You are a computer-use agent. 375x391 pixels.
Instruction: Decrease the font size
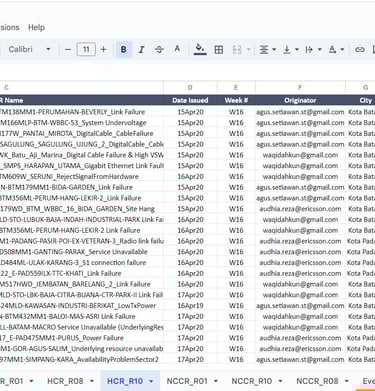click(68, 50)
